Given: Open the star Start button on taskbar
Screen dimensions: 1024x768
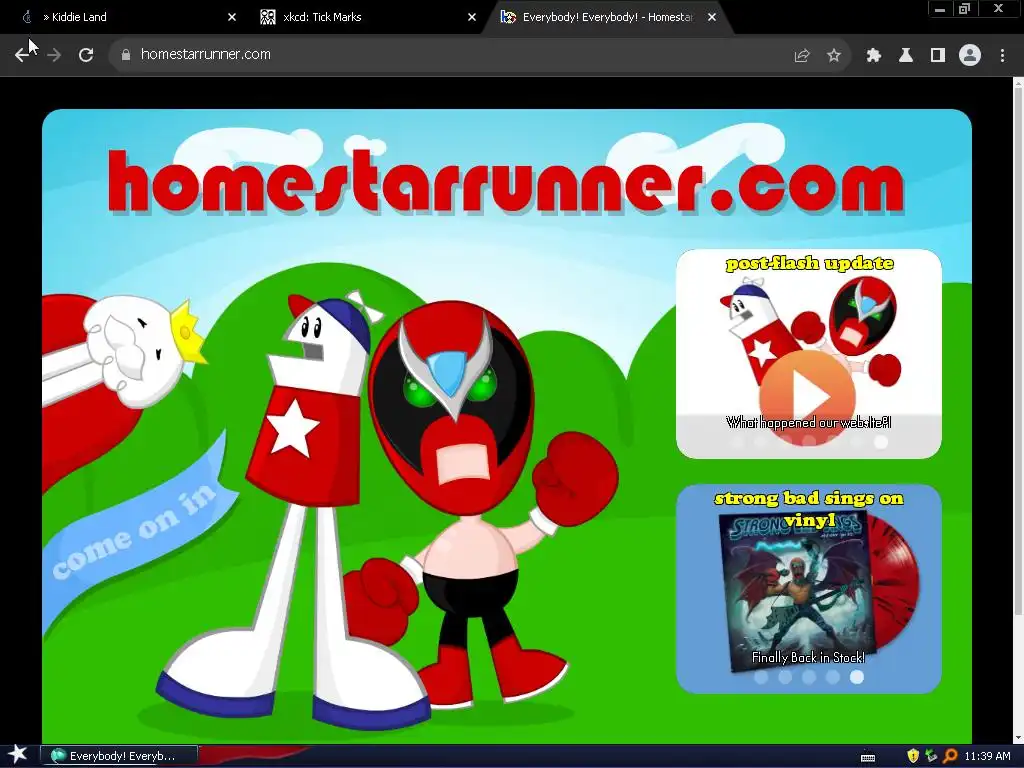Looking at the screenshot, I should click(x=18, y=754).
